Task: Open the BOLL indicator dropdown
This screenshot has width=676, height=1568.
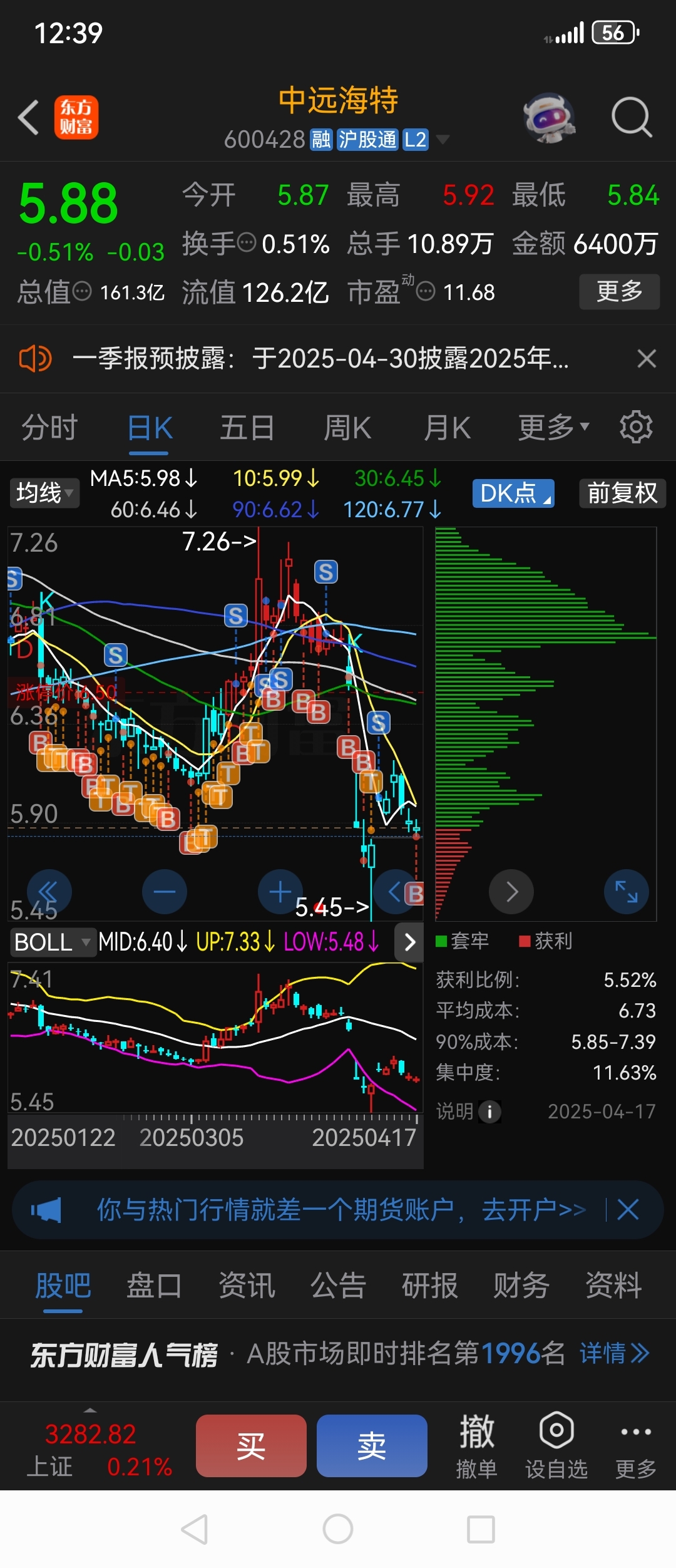Action: [53, 942]
